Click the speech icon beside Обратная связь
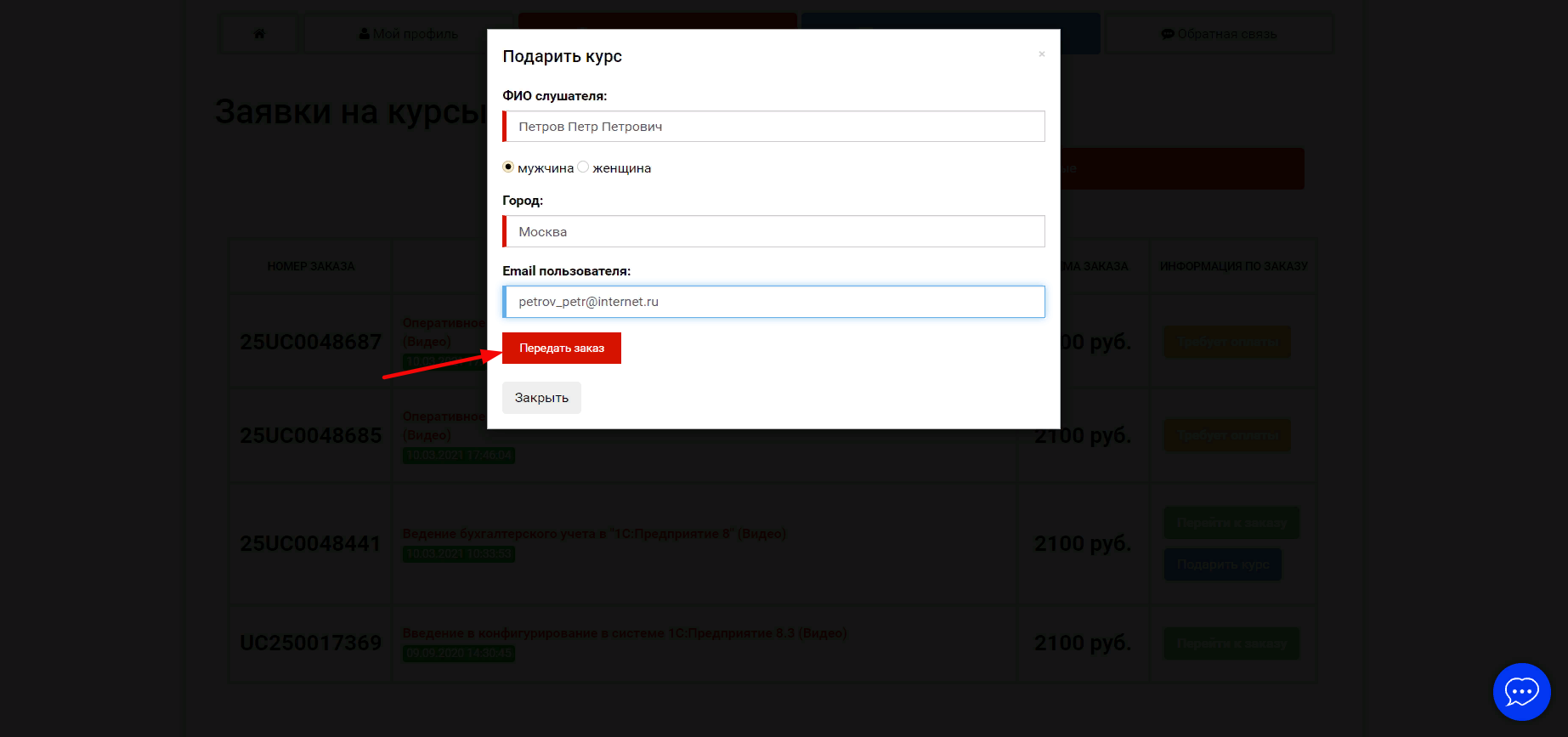1568x737 pixels. [x=1168, y=34]
